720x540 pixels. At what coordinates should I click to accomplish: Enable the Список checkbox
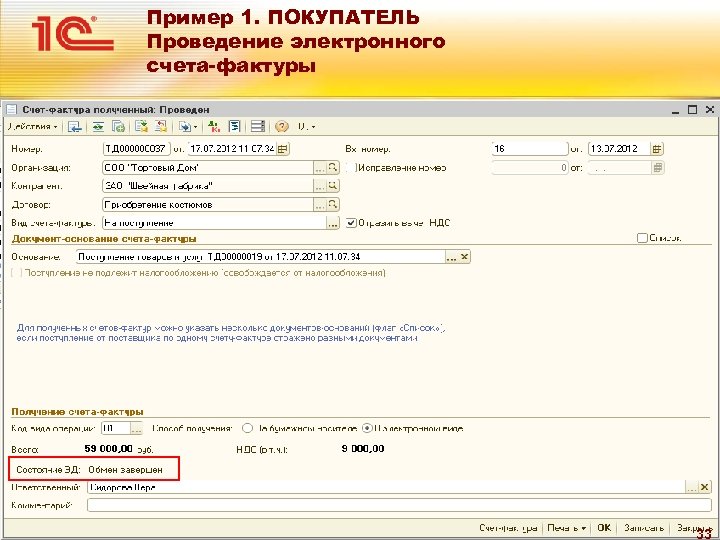click(x=642, y=238)
